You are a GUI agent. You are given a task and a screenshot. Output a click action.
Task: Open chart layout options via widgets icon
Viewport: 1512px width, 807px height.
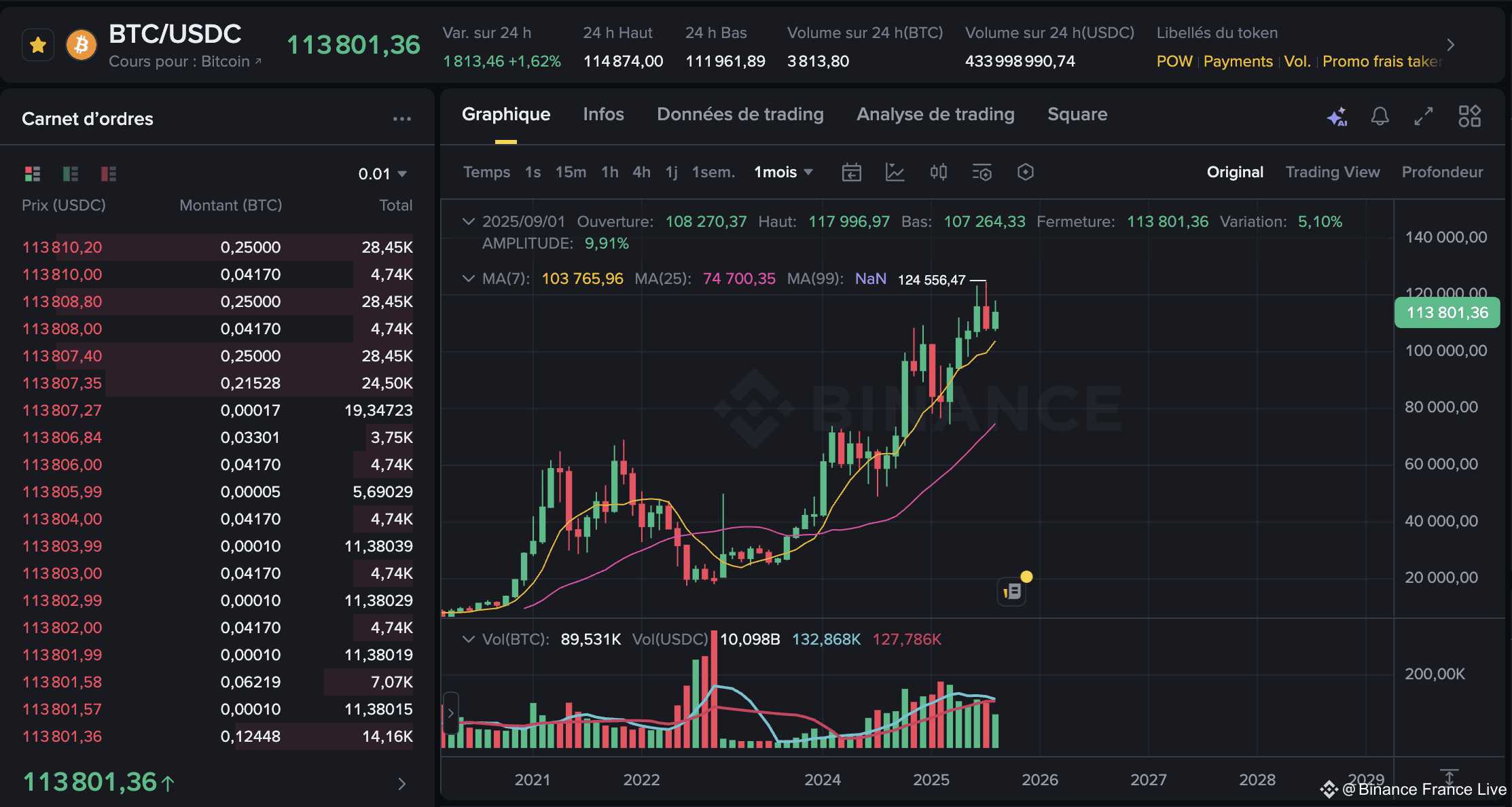pos(1469,116)
